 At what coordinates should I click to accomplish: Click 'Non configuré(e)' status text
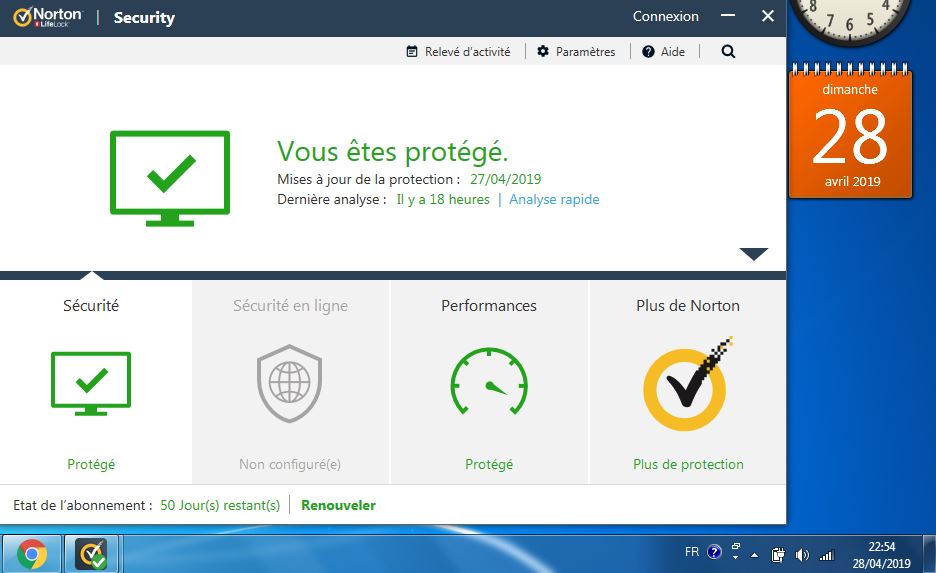pos(290,464)
